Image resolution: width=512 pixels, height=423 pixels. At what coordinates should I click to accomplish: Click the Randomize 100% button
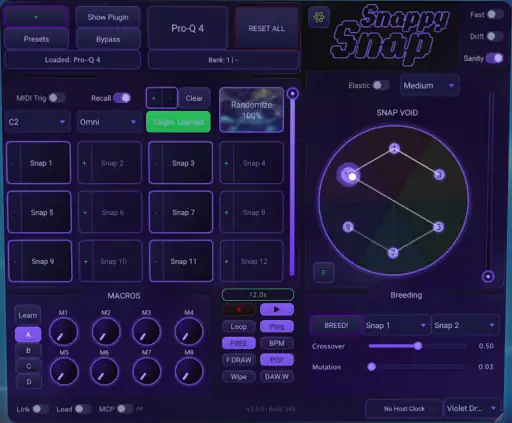(x=251, y=110)
